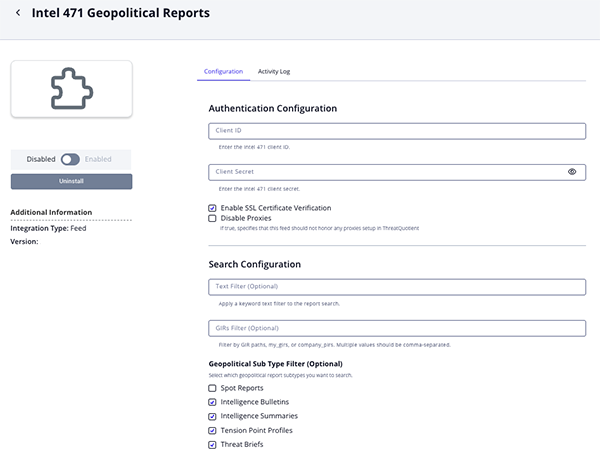The height and width of the screenshot is (450, 600).
Task: Switch to the Activity Log tab
Action: click(274, 72)
